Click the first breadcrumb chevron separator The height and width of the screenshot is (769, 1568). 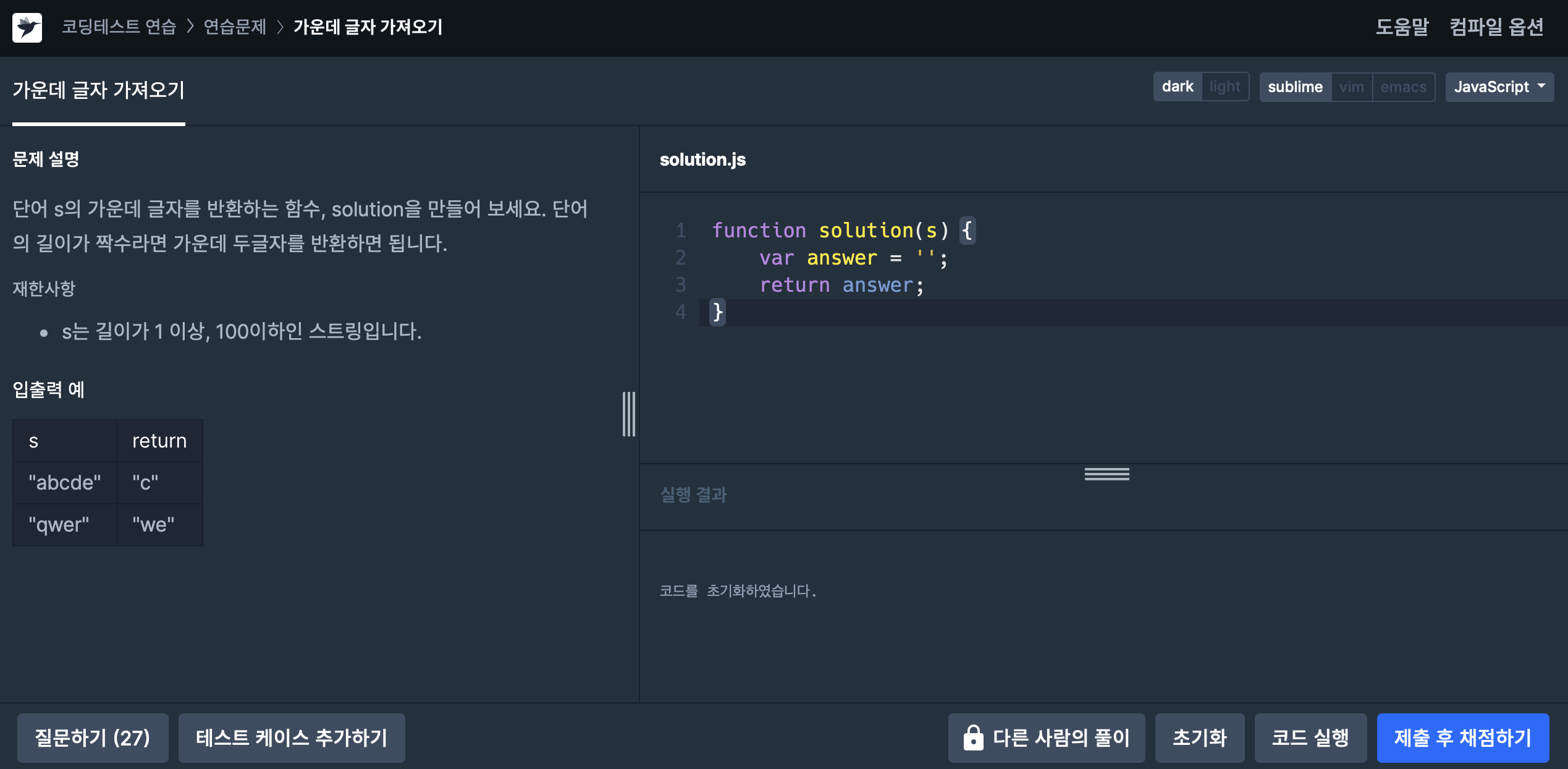190,27
